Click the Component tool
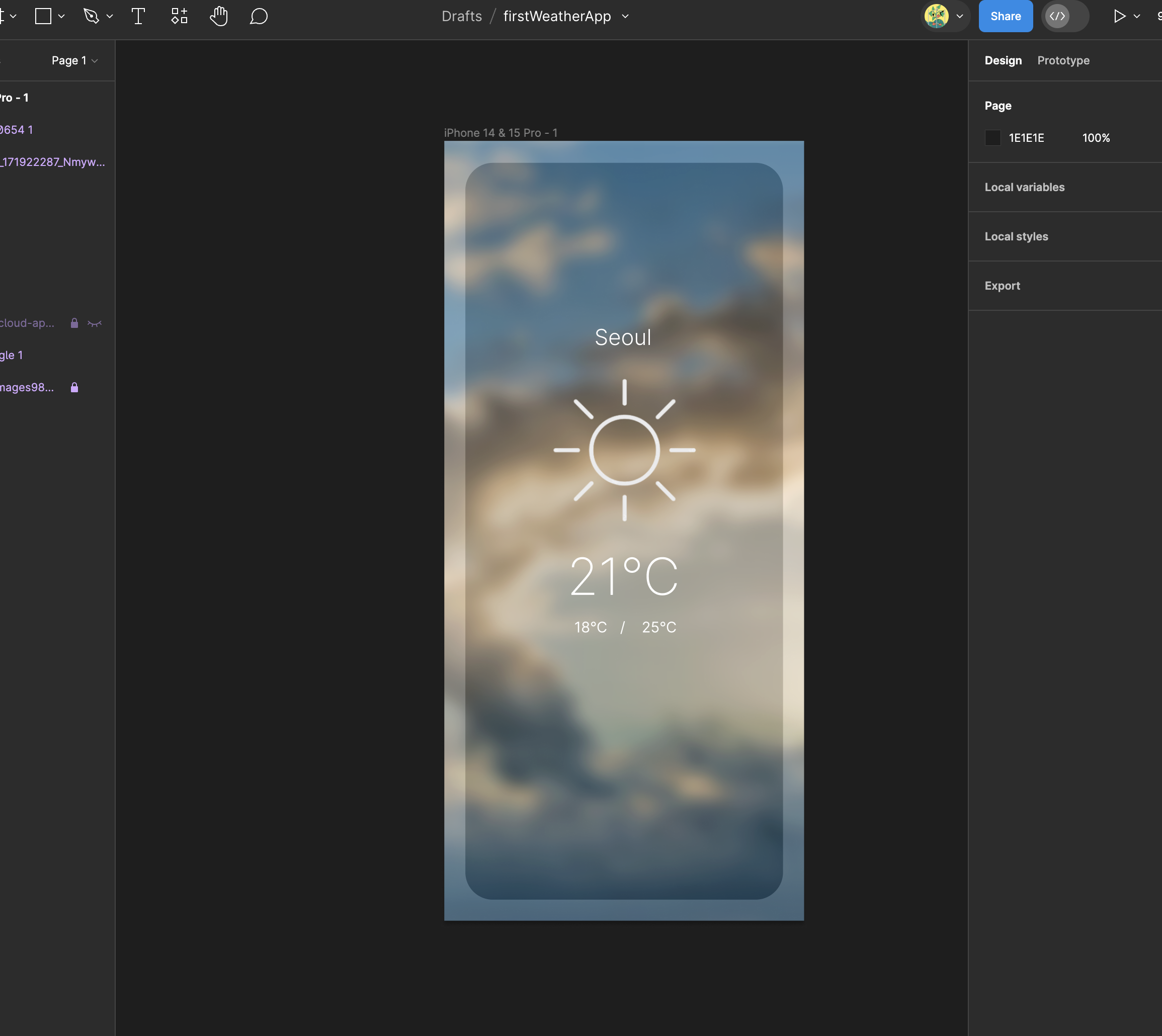This screenshot has width=1162, height=1036. [179, 16]
